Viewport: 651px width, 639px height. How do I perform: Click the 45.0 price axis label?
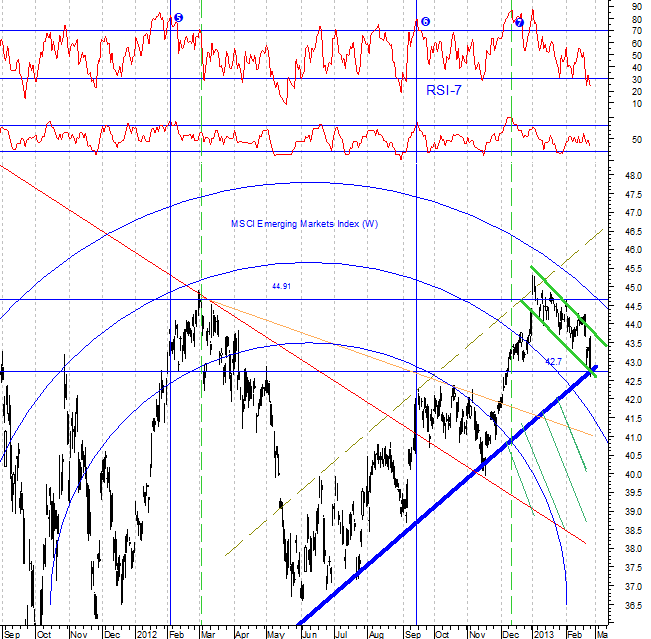633,288
